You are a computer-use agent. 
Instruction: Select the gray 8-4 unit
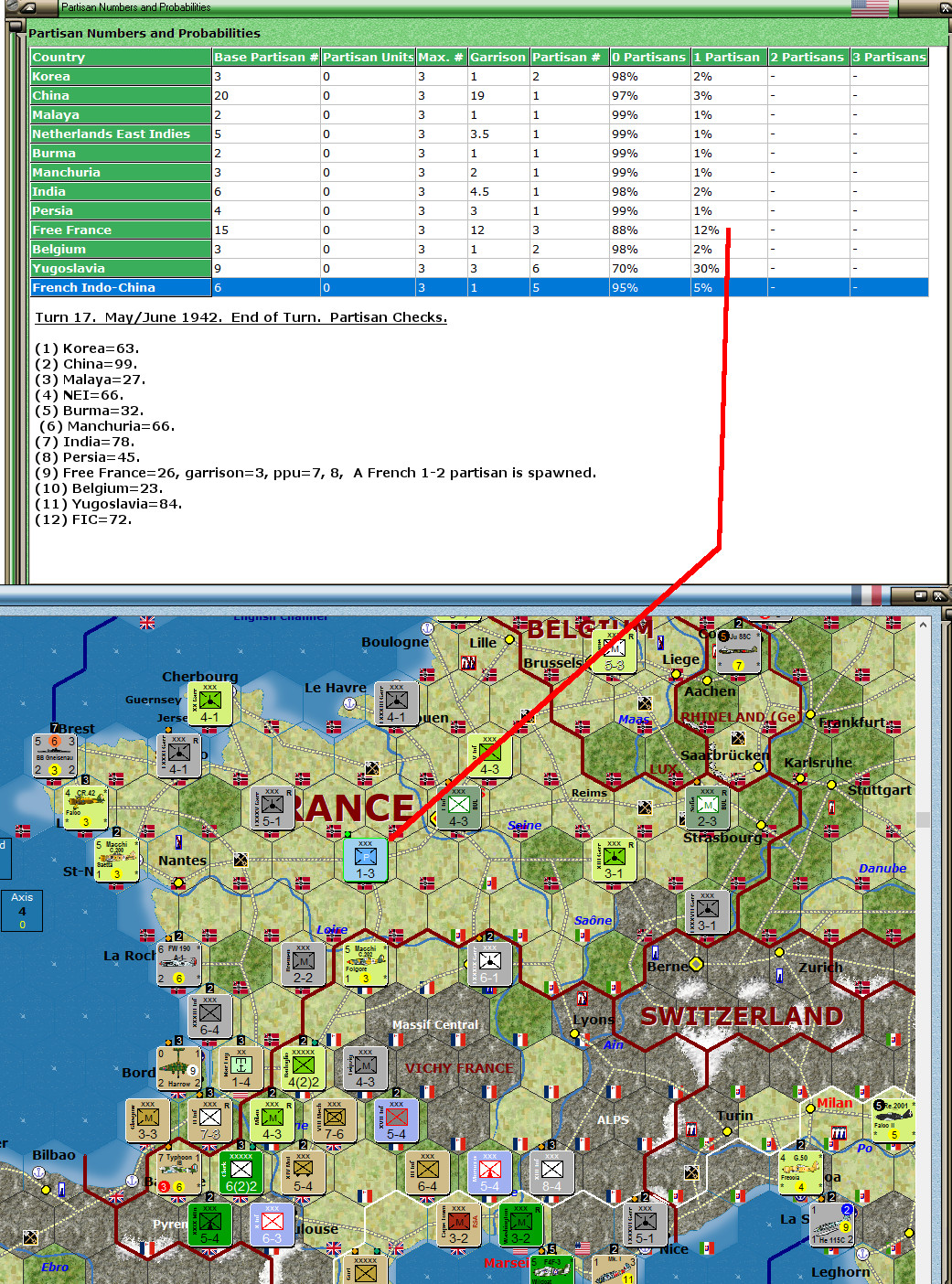tap(551, 1172)
